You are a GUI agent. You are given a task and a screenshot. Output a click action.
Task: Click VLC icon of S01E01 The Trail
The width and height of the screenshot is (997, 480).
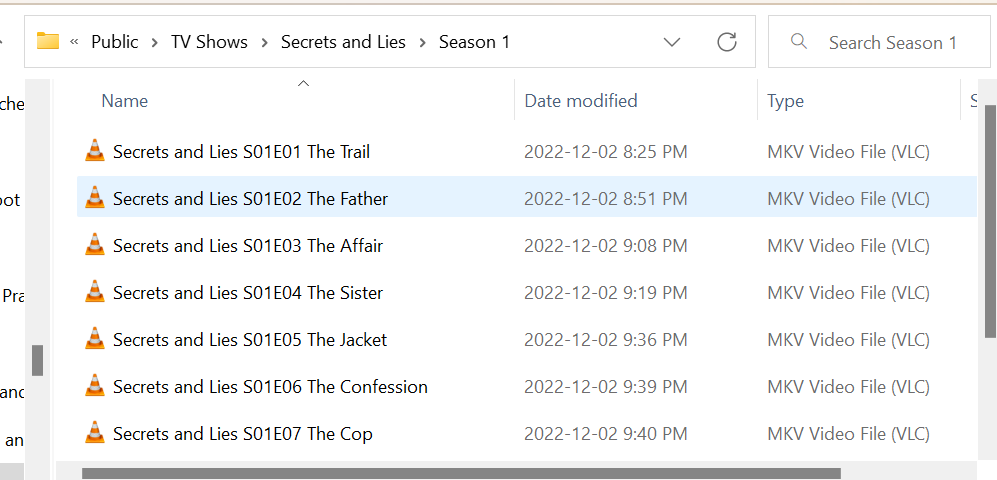[95, 152]
